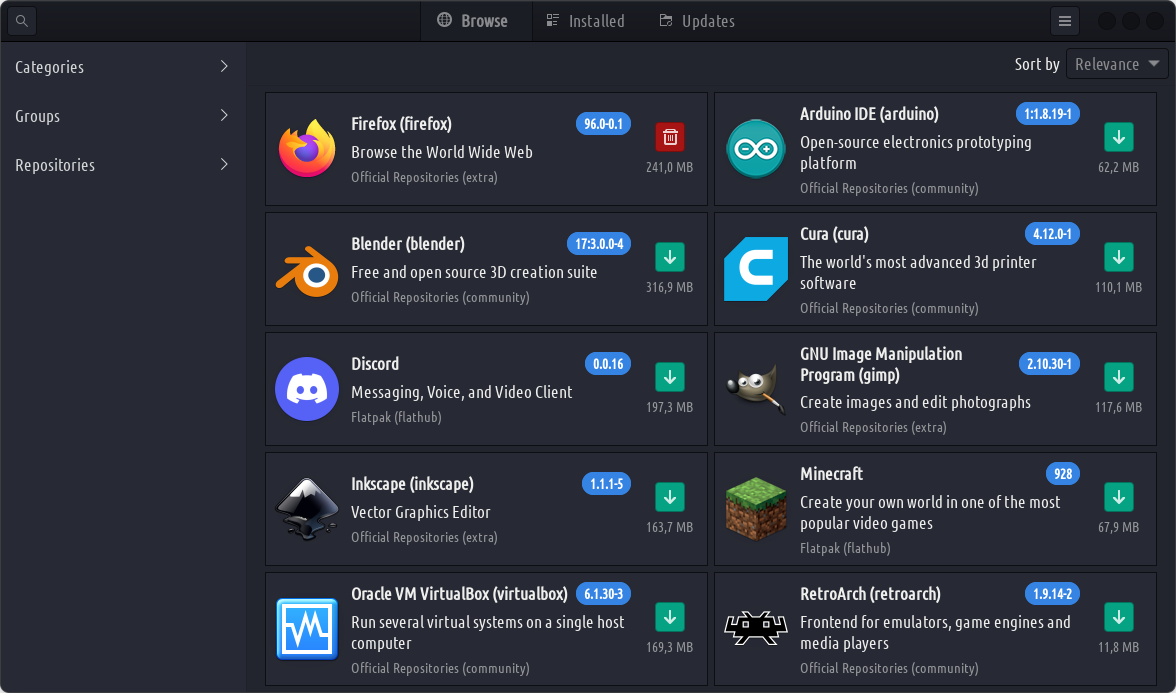Open Oracle VM VirtualBox details
Viewport: 1176px width, 693px height.
tap(459, 594)
